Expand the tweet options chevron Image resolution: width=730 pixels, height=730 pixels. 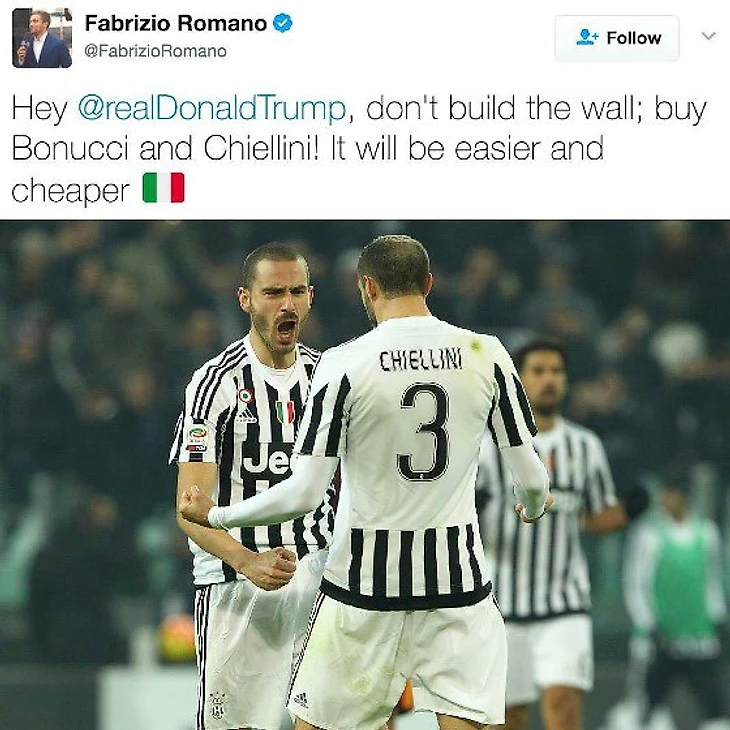click(708, 36)
